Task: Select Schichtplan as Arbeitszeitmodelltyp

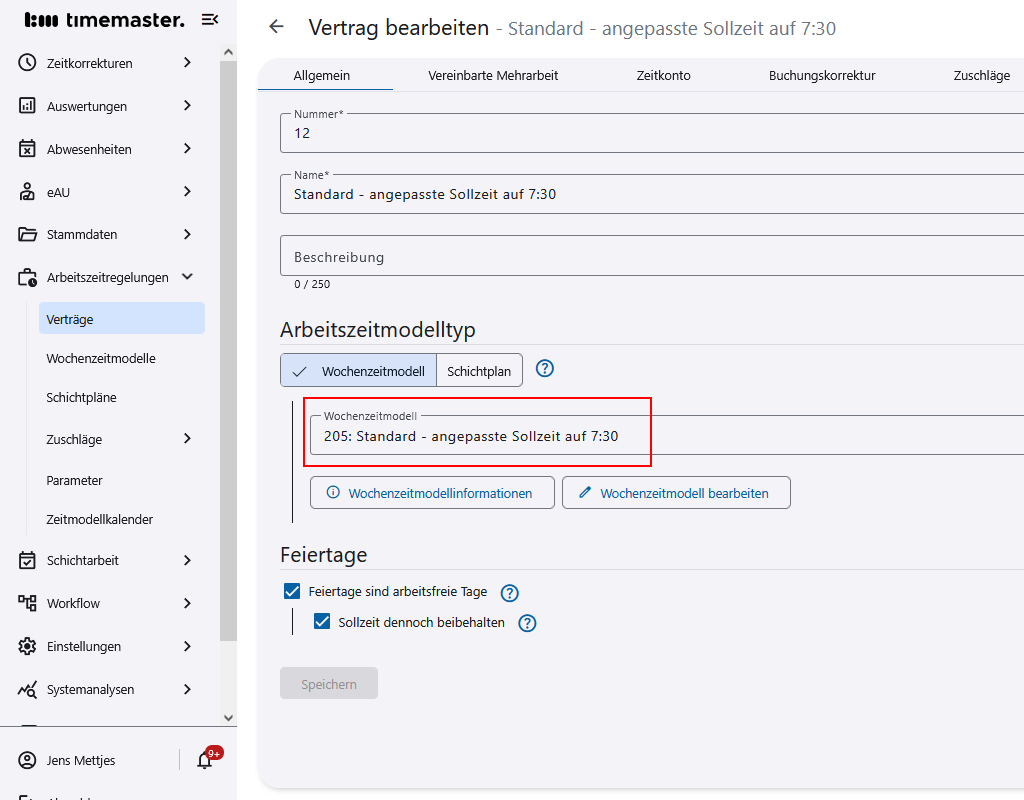Action: coord(479,371)
